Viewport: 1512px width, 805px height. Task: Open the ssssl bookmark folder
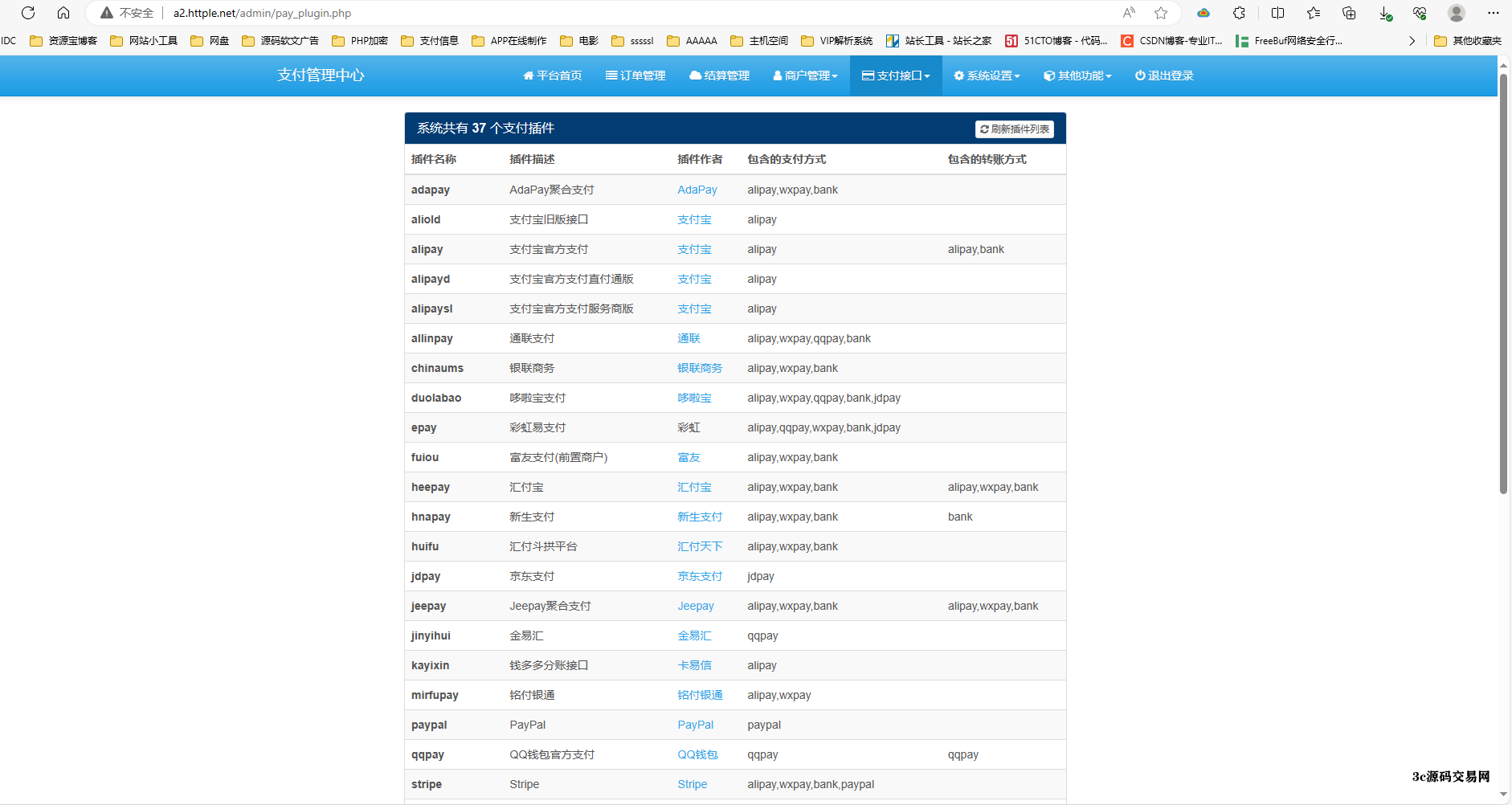pos(633,41)
